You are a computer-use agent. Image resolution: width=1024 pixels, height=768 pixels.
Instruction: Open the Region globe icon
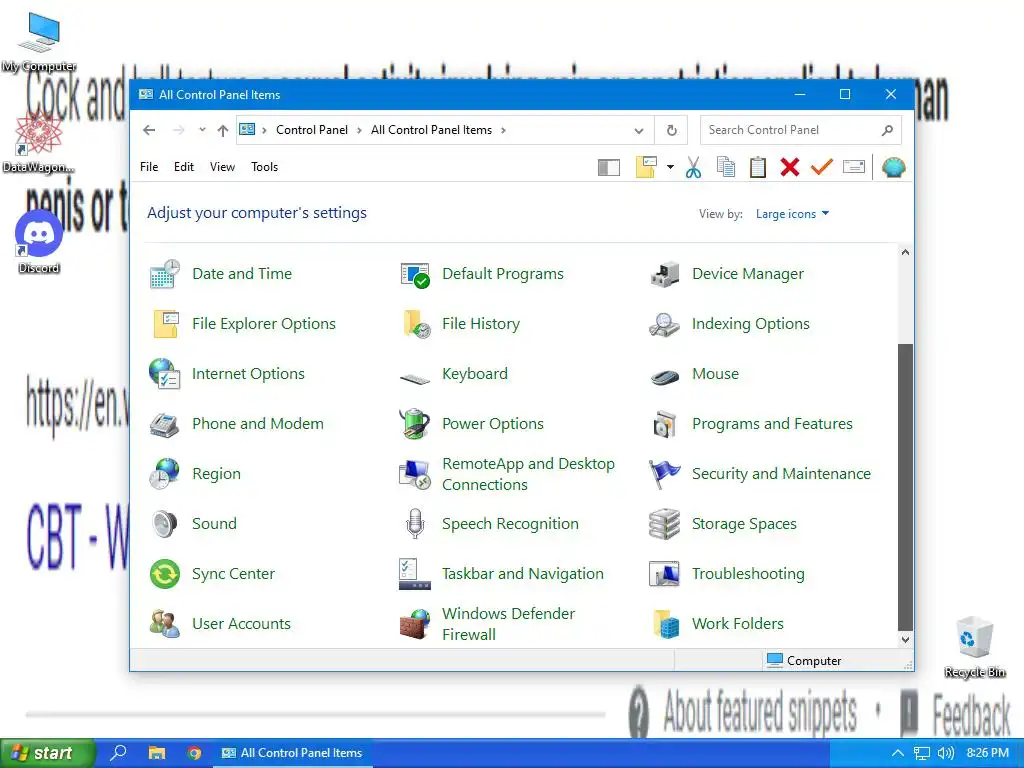tap(165, 474)
